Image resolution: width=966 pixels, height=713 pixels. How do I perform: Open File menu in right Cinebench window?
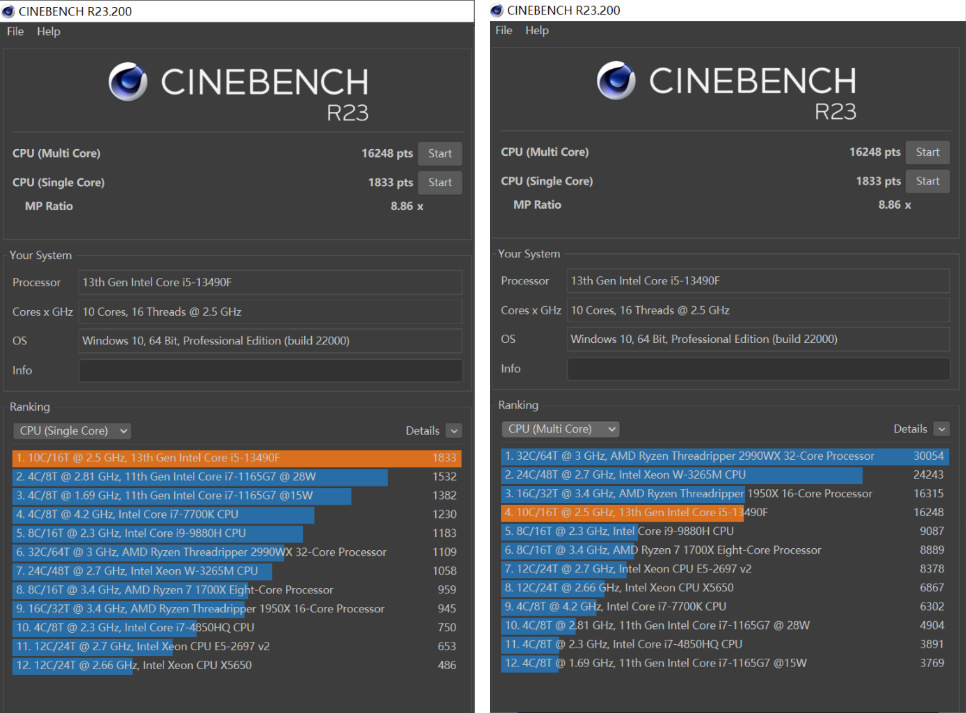pos(503,30)
